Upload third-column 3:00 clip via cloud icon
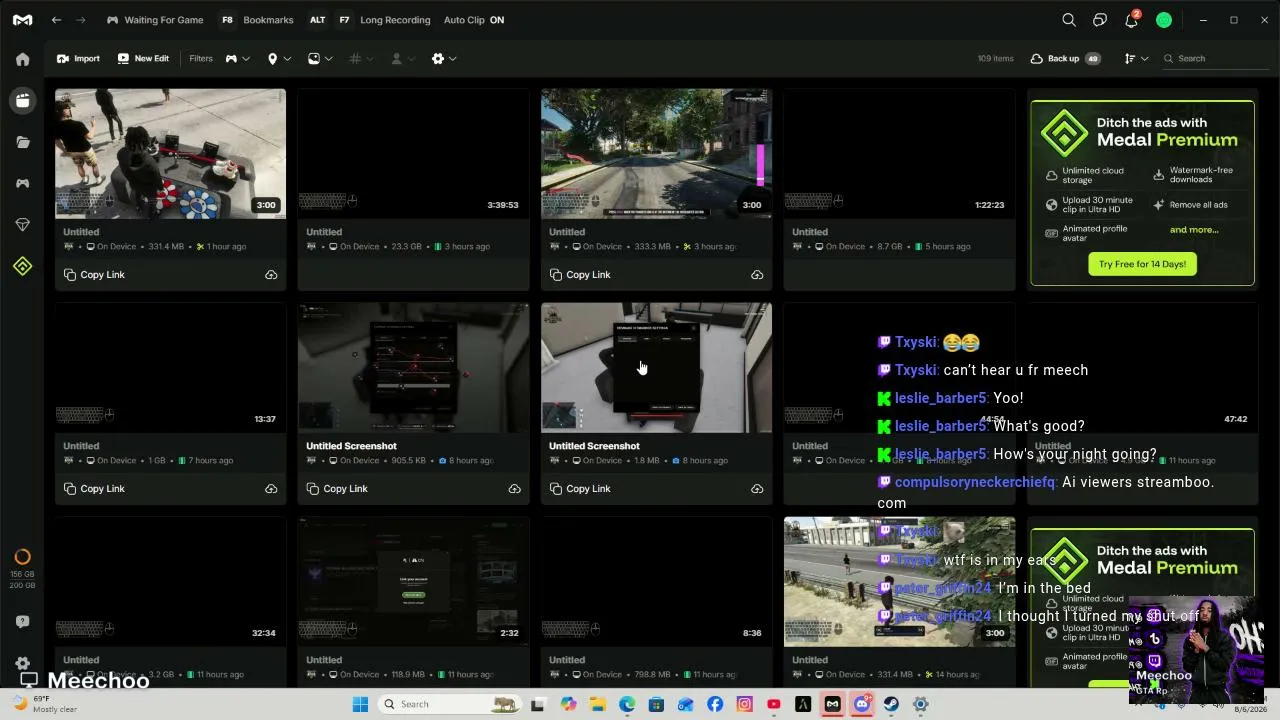 click(x=757, y=275)
